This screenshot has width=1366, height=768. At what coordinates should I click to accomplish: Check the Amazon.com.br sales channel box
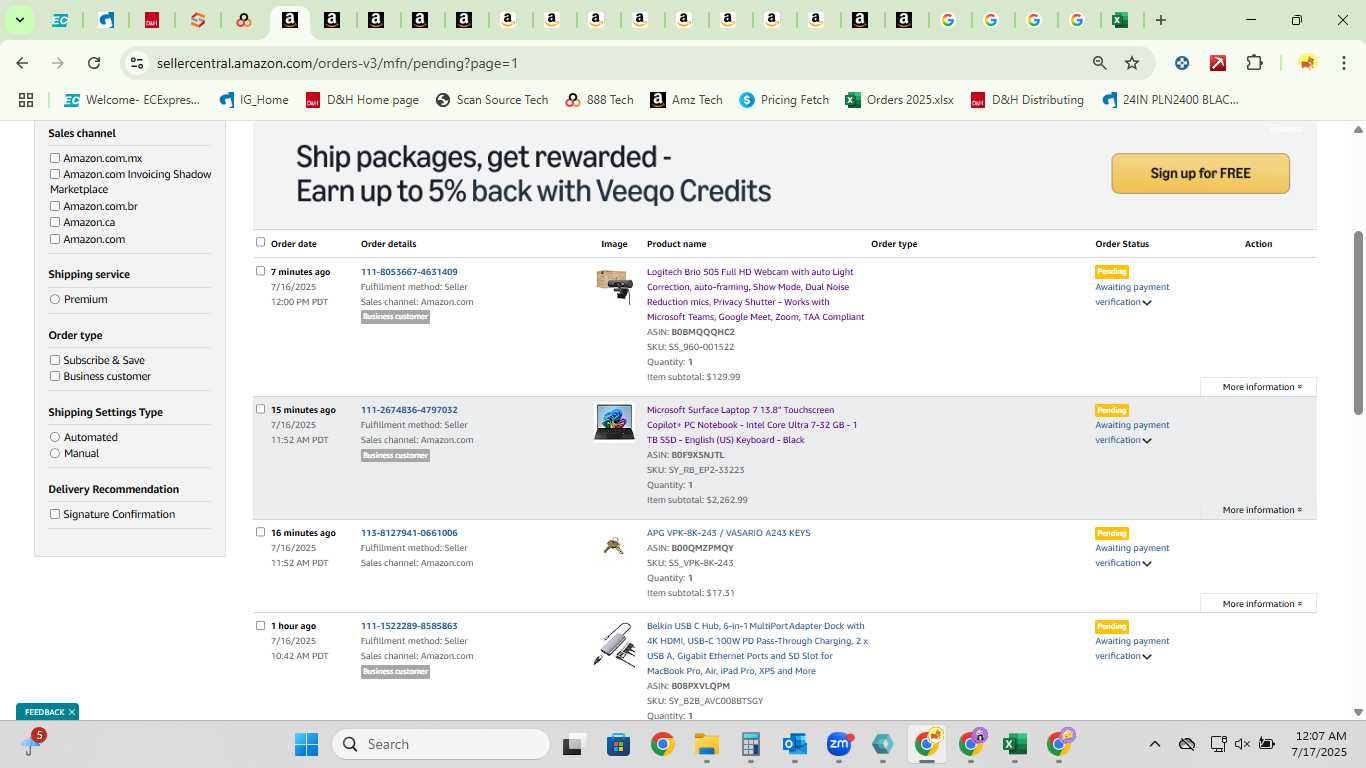pyautogui.click(x=55, y=206)
